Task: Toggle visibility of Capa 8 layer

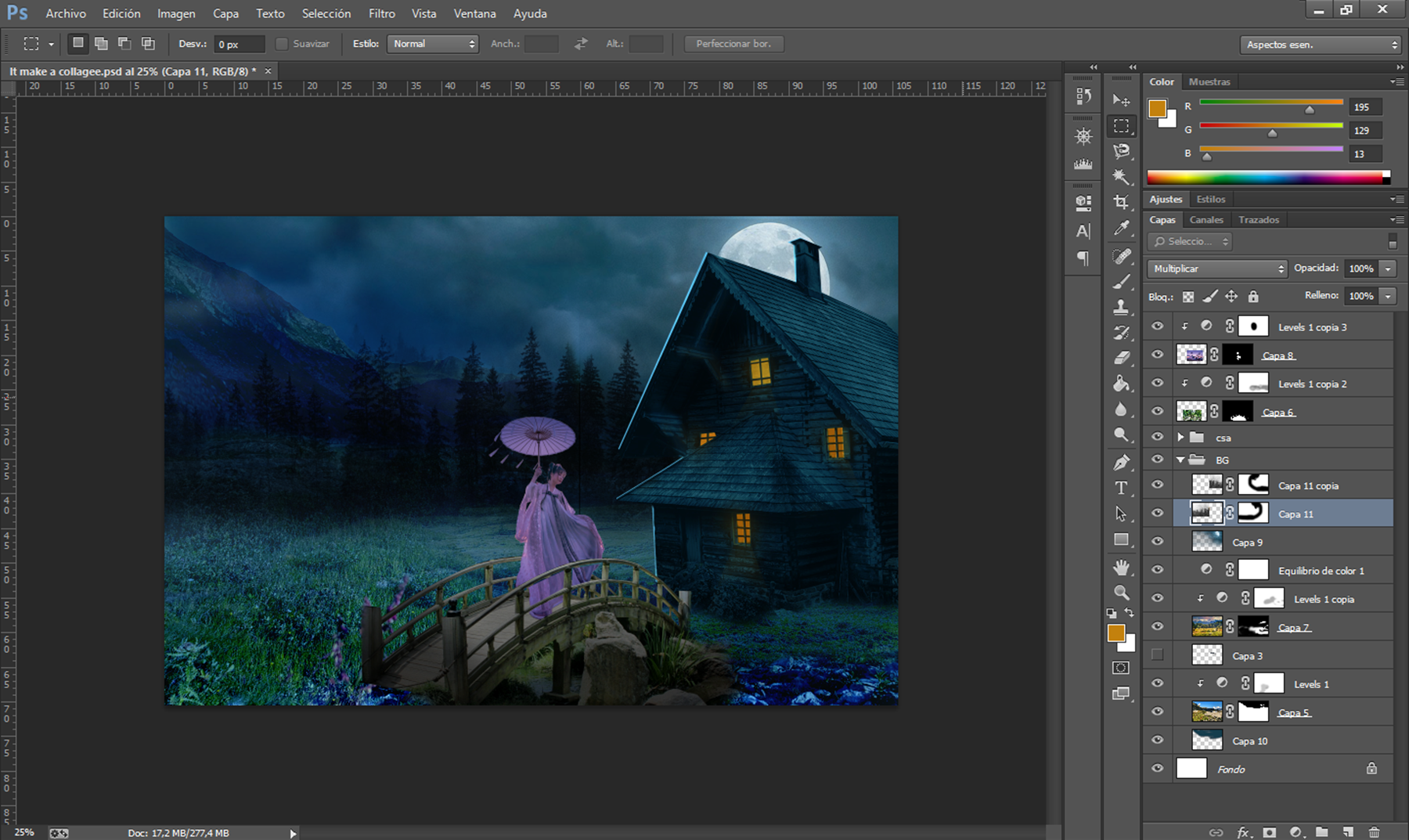Action: tap(1157, 355)
